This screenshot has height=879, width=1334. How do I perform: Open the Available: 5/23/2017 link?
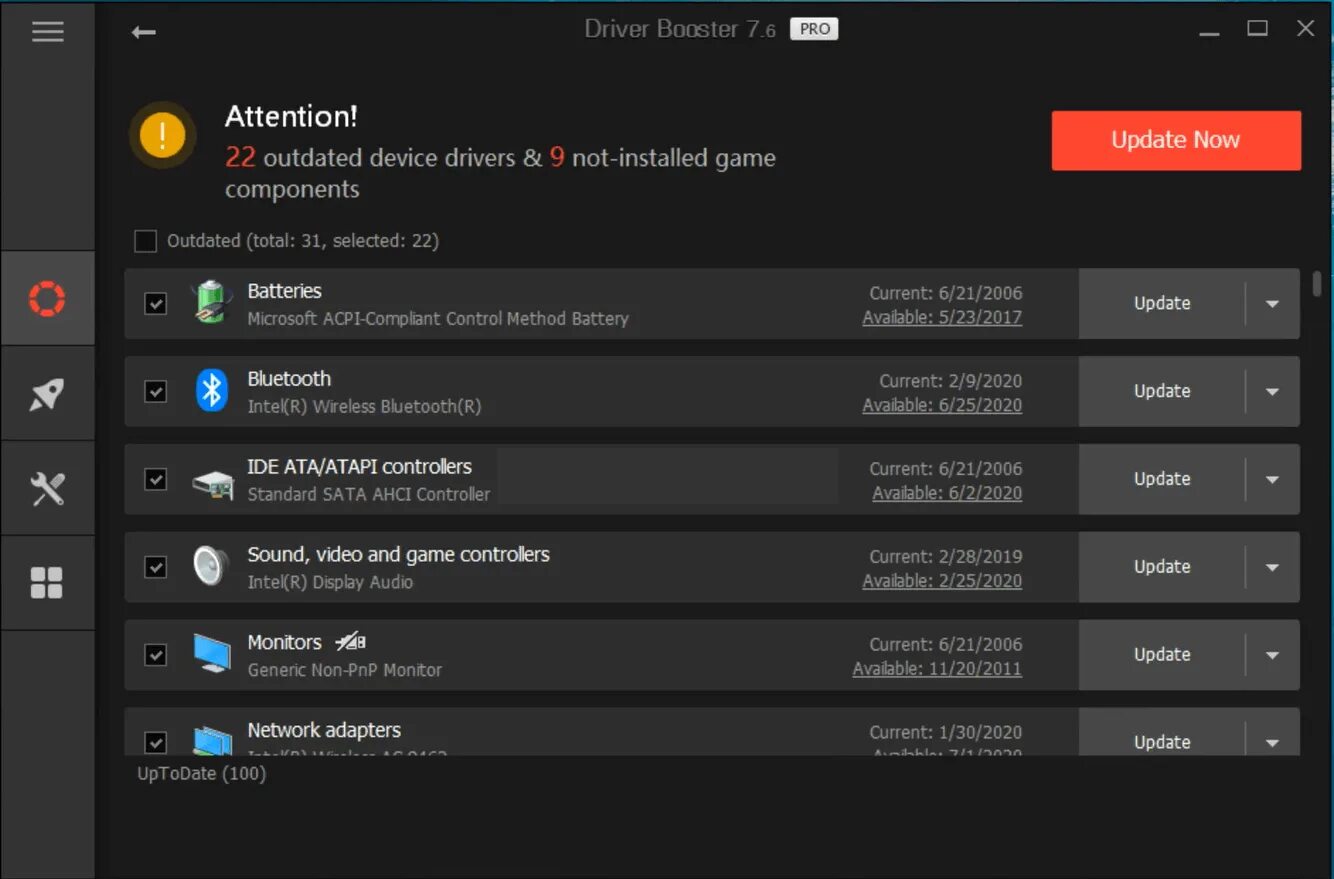[x=942, y=318]
